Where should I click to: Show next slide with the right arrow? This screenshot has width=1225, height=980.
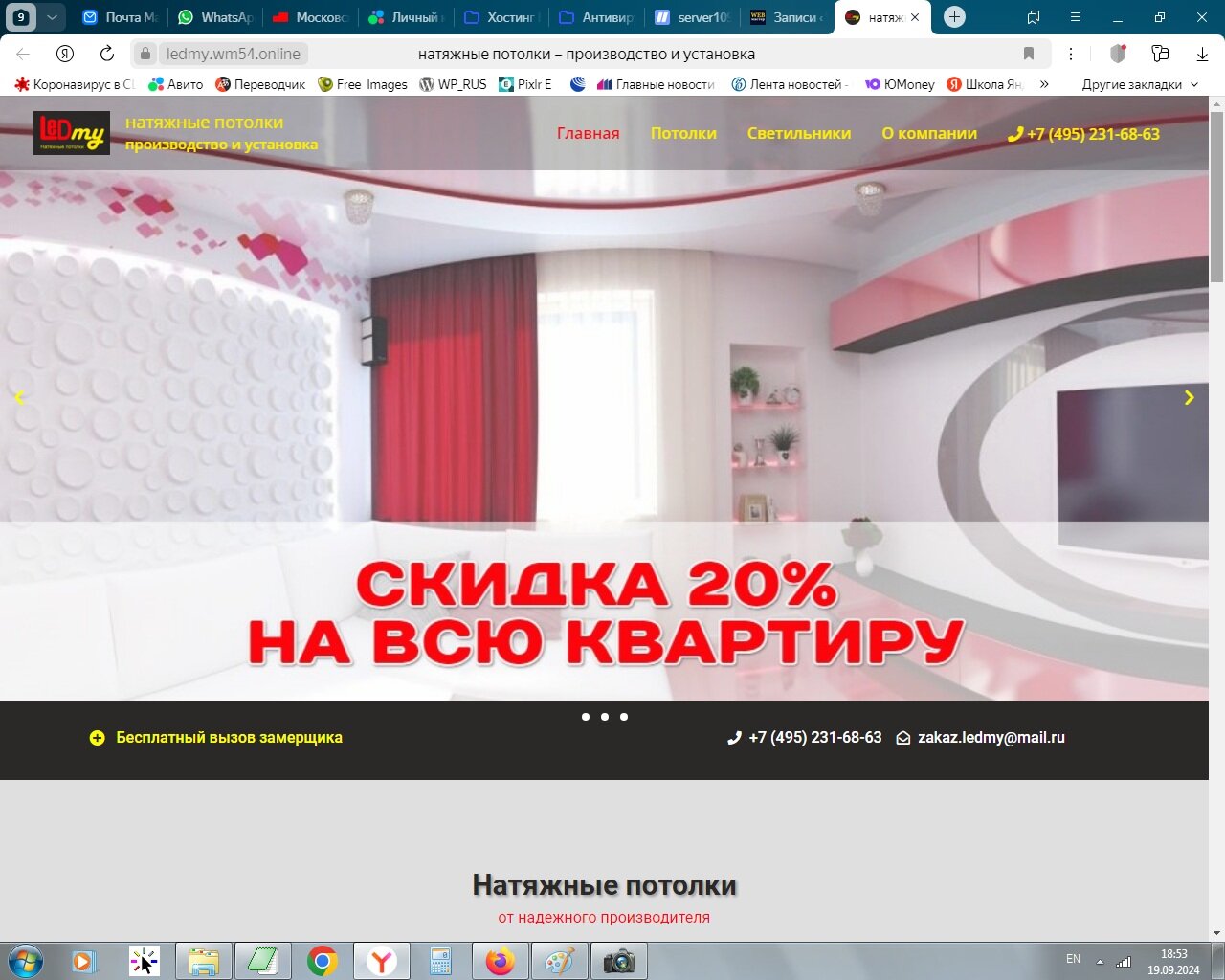coord(1189,397)
